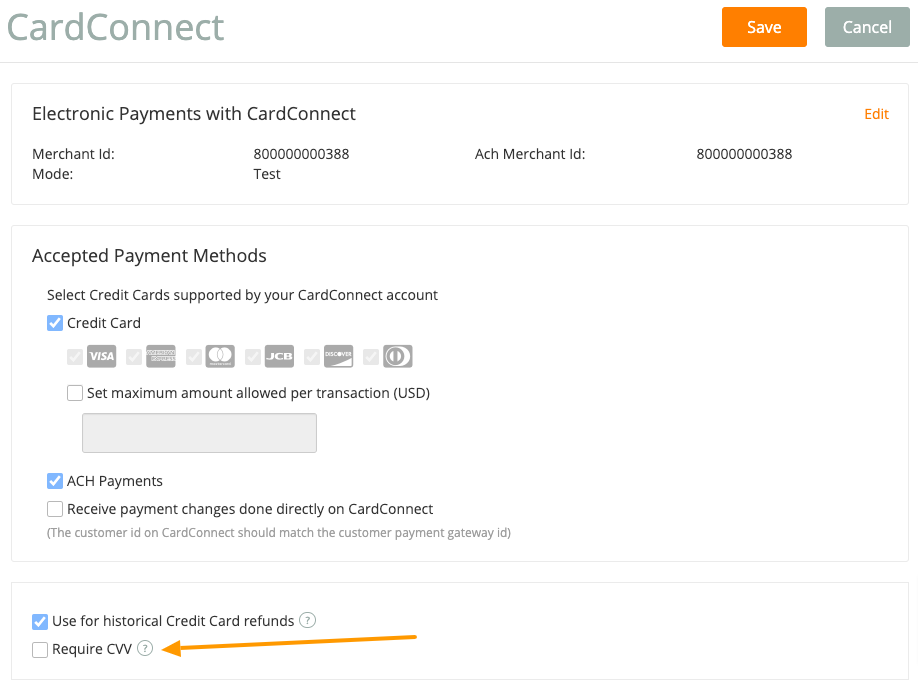Toggle the Visa checkbox
Screen dimensions: 918x683
pyautogui.click(x=75, y=357)
